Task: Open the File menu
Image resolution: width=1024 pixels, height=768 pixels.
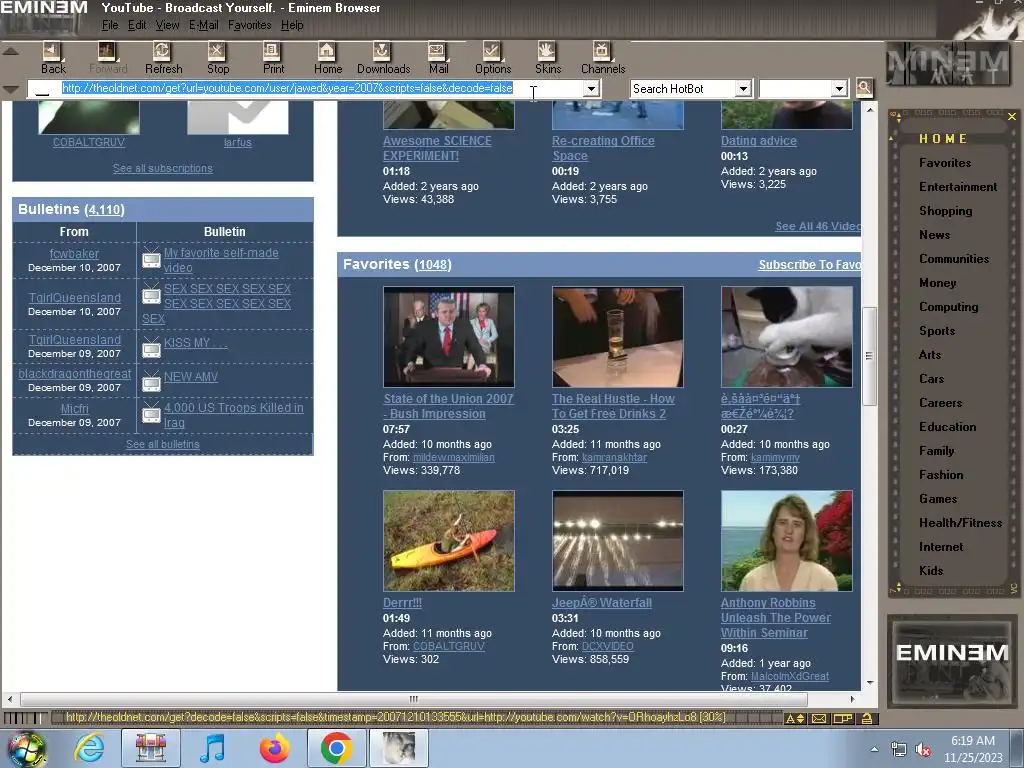Action: 110,25
